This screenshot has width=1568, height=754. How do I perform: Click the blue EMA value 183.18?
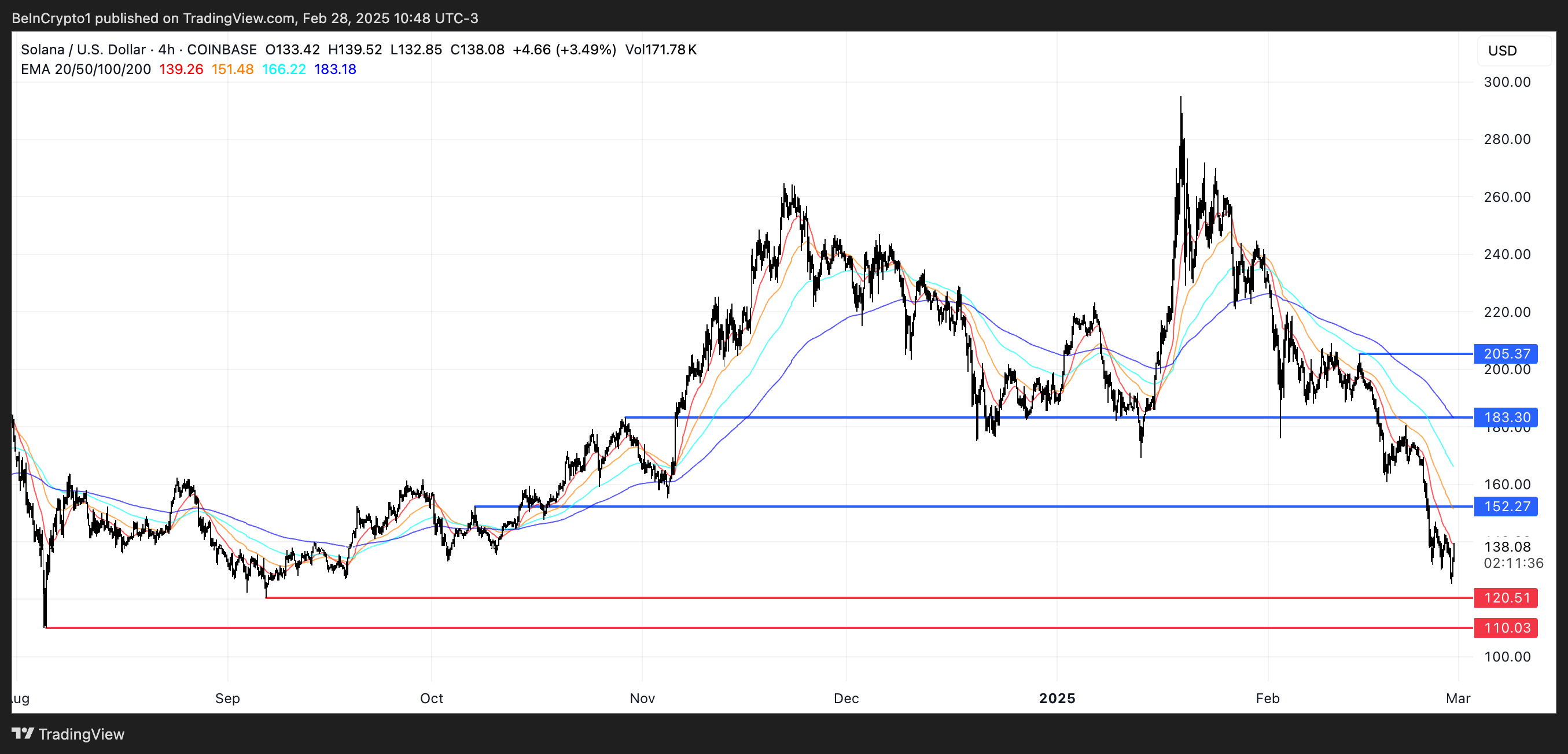[335, 69]
